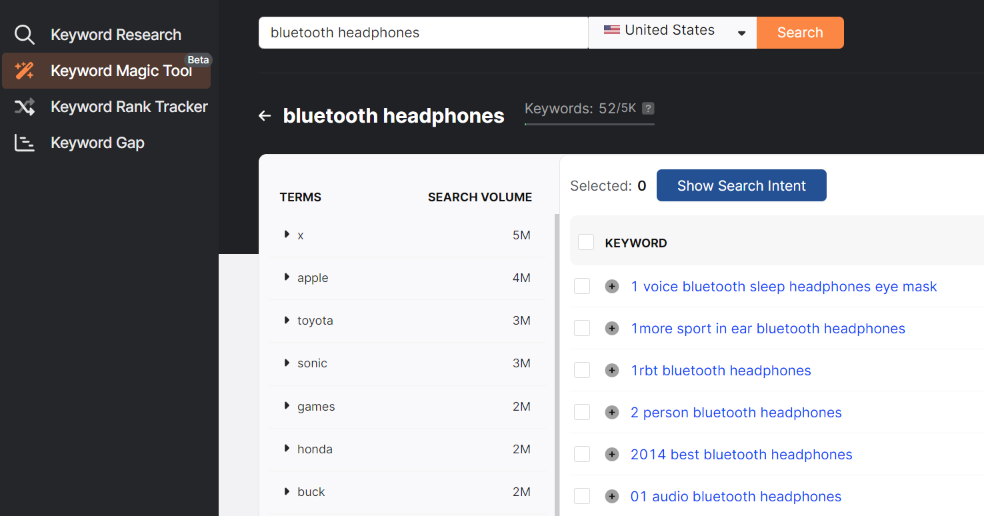This screenshot has height=516, width=984.
Task: Click the Keyword Rank Tracker shuffle icon
Action: 24,107
